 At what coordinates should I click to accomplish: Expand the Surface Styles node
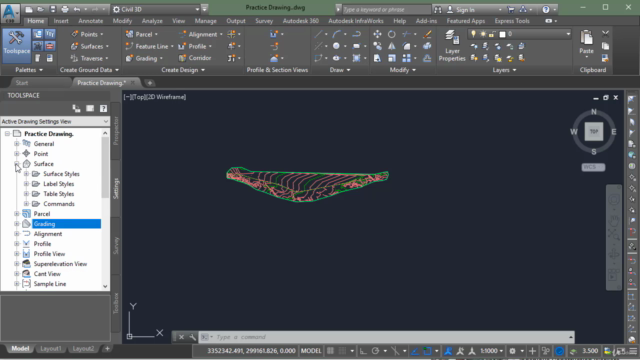(26, 174)
